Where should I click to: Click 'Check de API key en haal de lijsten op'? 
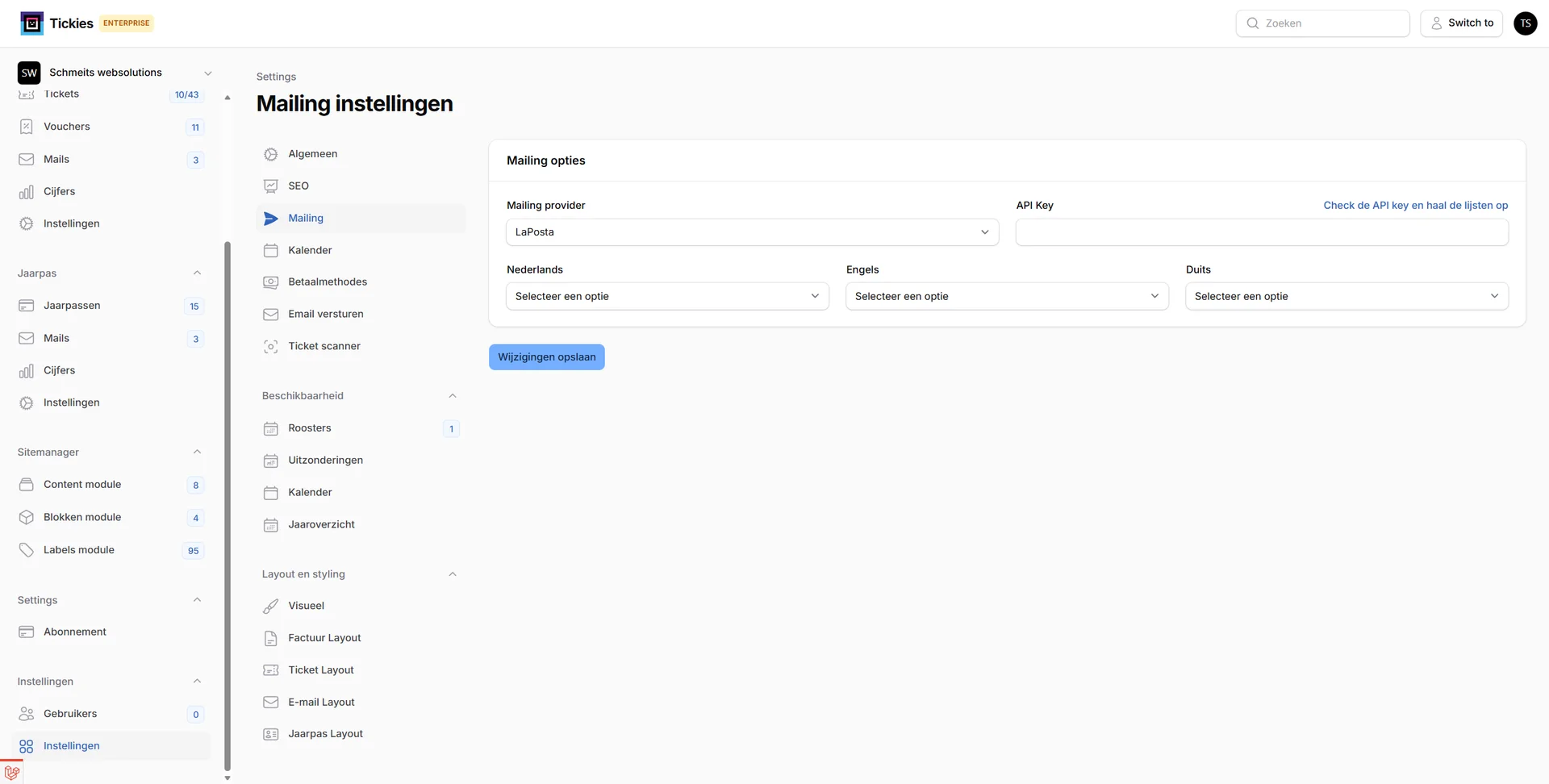point(1415,205)
